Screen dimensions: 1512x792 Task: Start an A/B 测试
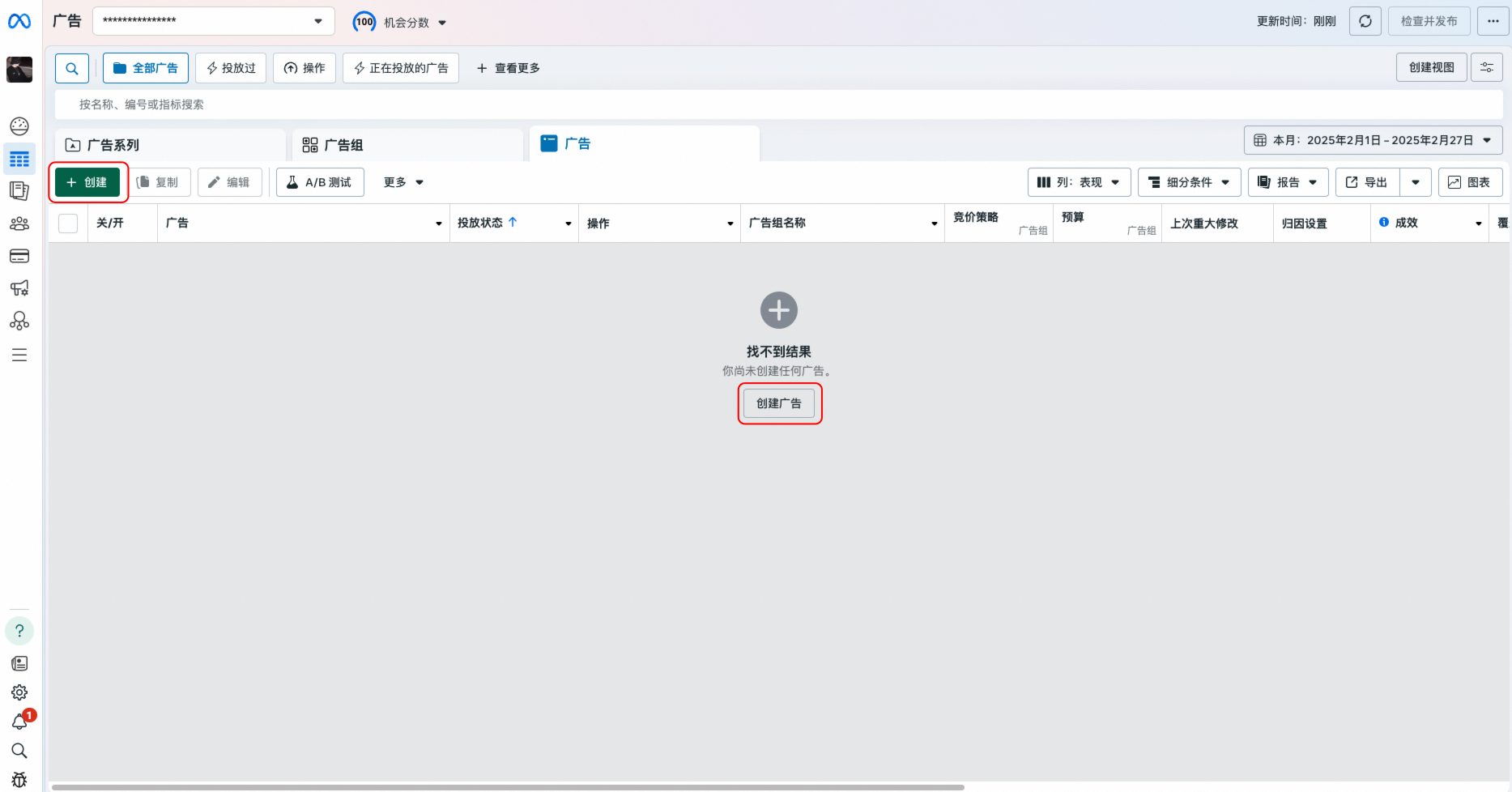(x=320, y=182)
